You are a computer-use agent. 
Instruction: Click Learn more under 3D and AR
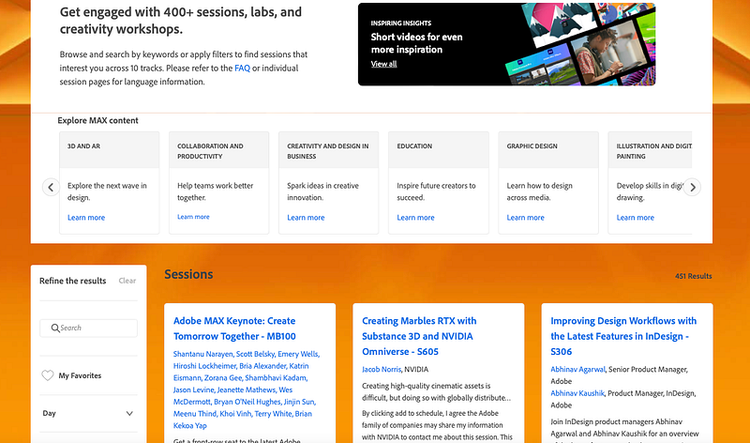(x=86, y=217)
